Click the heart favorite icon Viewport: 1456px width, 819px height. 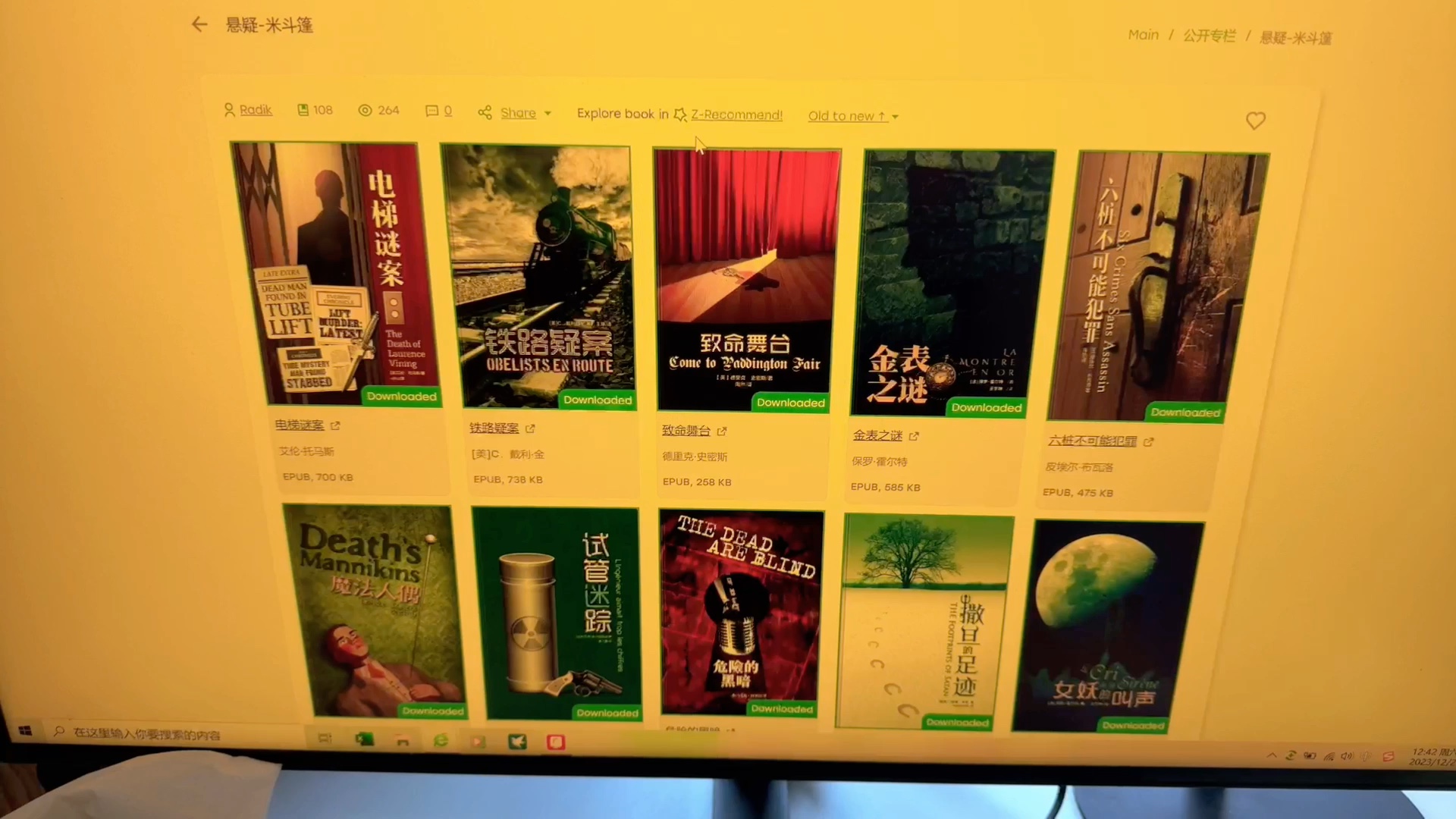coord(1256,121)
